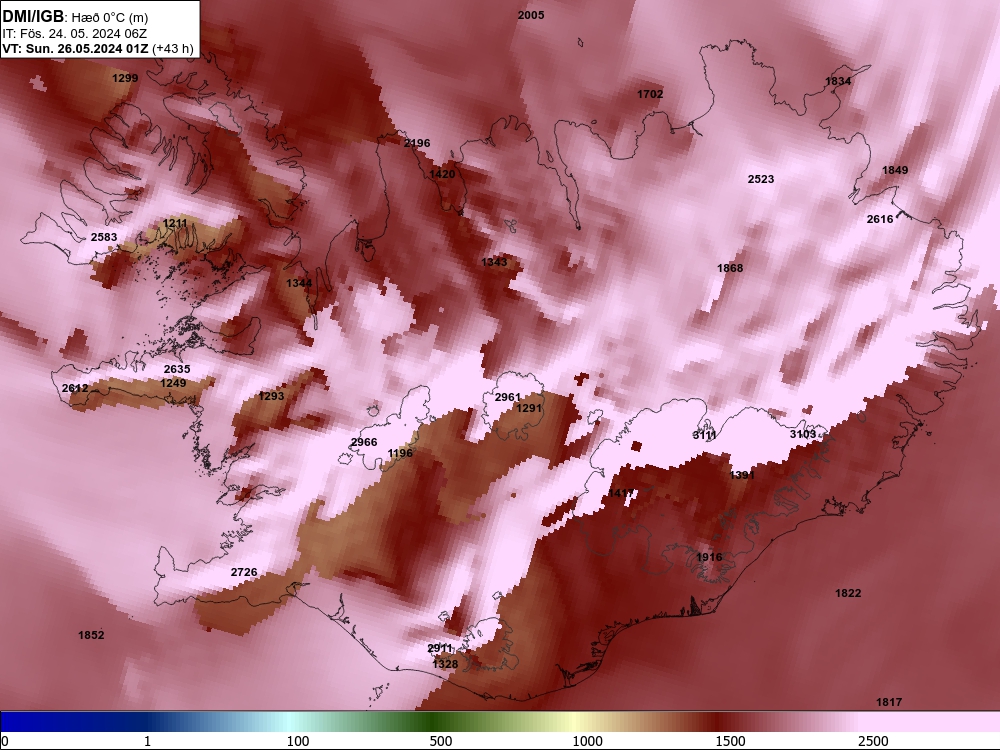
Task: Click the 1299 height label
Action: point(125,78)
